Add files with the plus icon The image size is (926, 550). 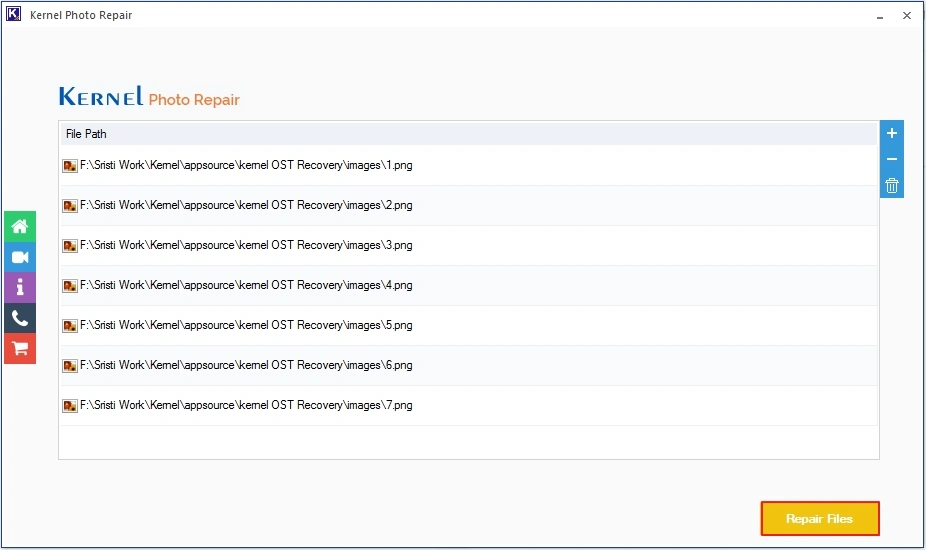point(892,134)
